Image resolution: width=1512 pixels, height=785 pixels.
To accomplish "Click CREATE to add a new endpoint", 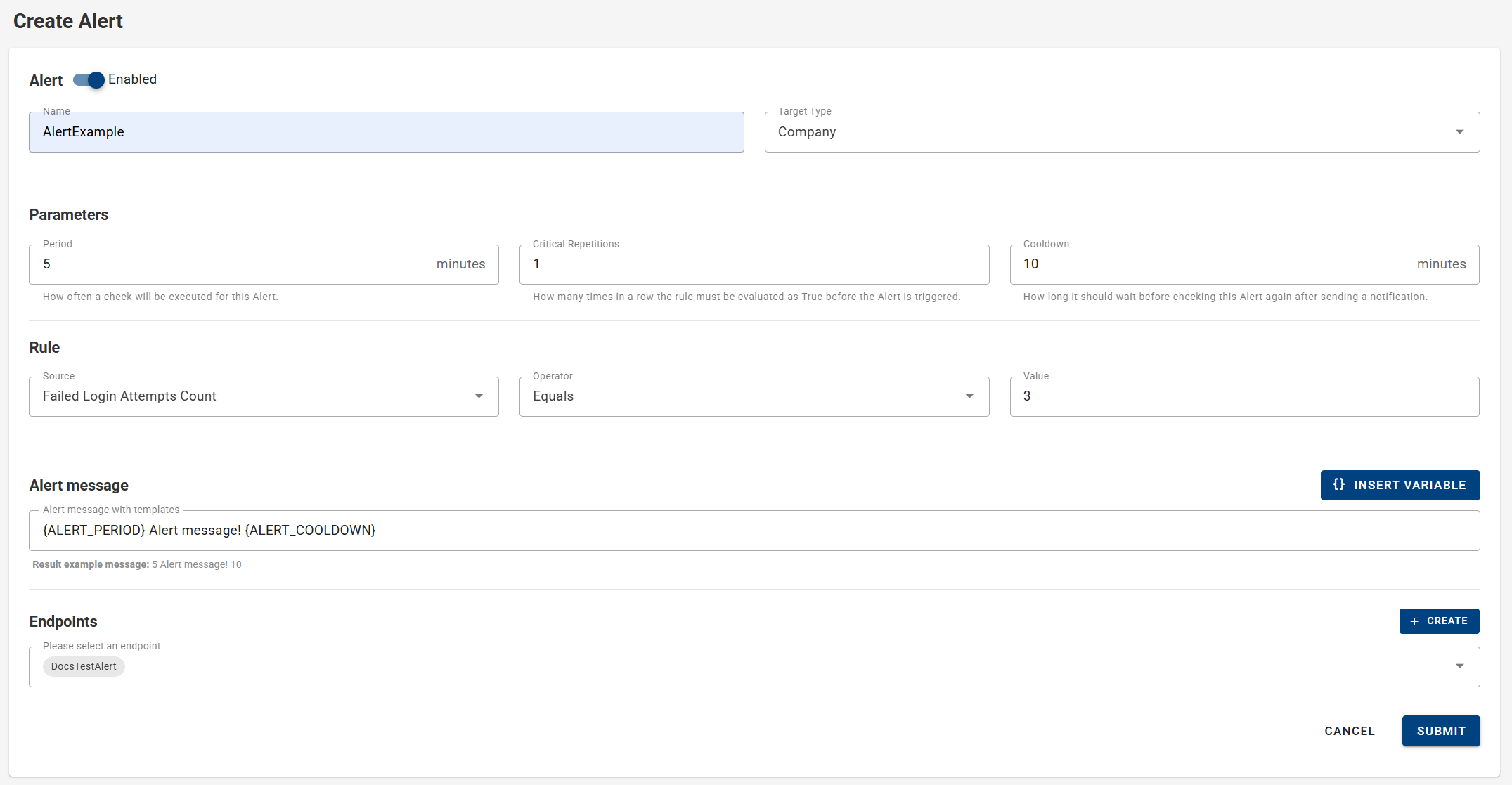I will (x=1439, y=621).
